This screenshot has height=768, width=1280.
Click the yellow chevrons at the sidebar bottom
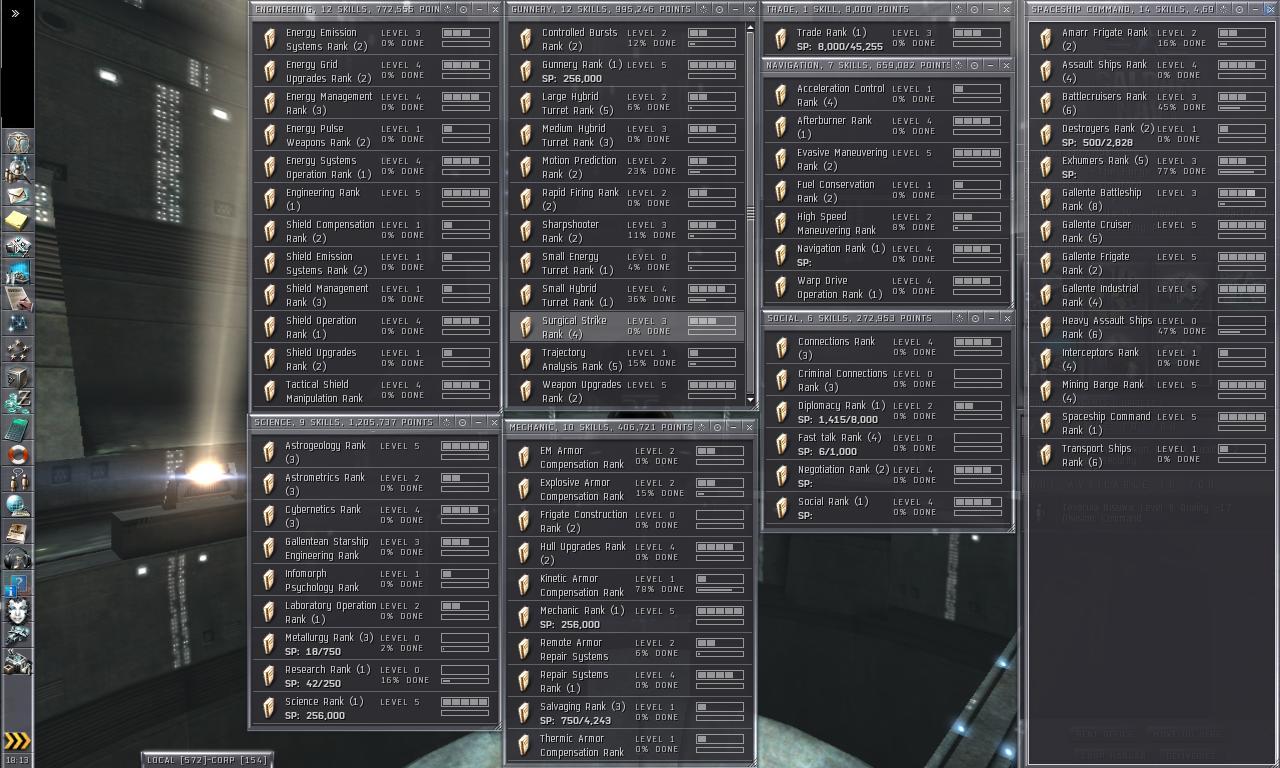(x=17, y=741)
